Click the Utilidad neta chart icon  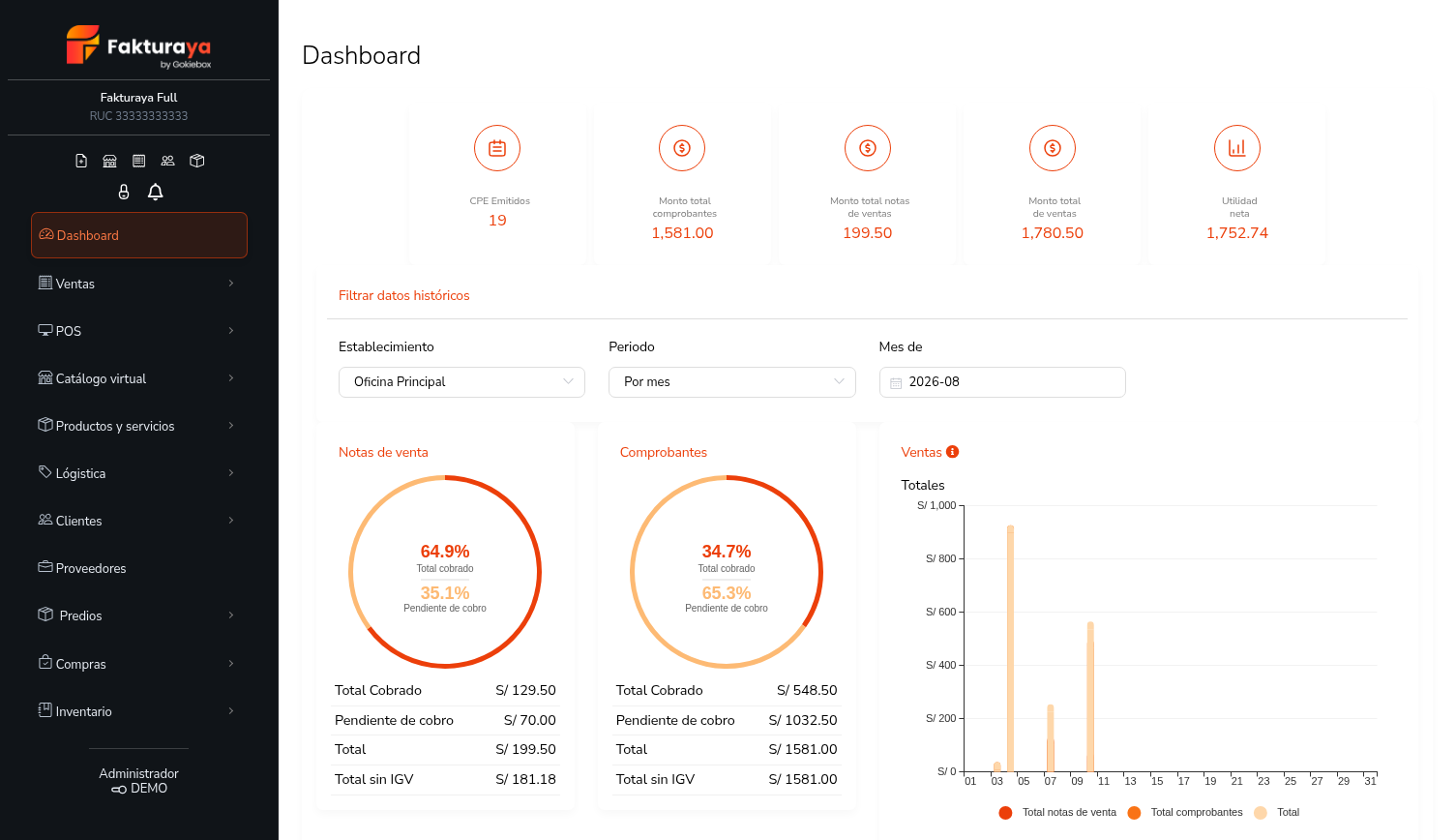(1237, 148)
